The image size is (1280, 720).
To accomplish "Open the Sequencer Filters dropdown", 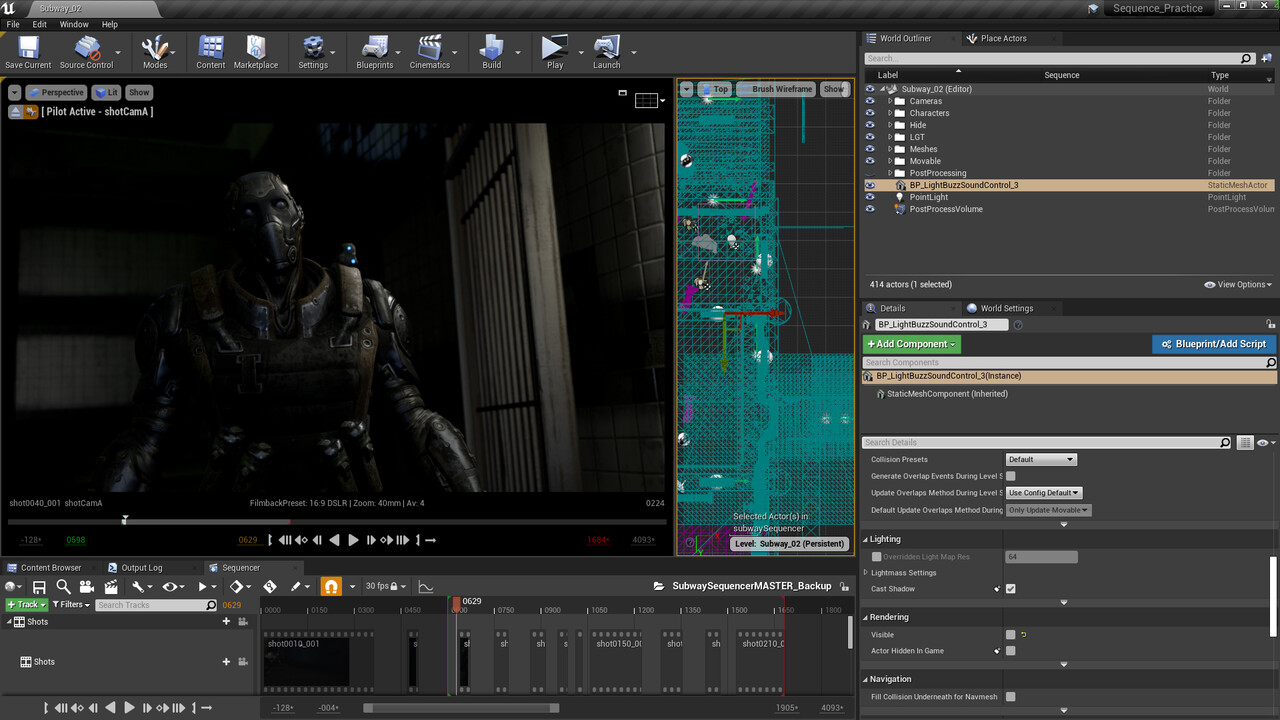I will click(71, 605).
